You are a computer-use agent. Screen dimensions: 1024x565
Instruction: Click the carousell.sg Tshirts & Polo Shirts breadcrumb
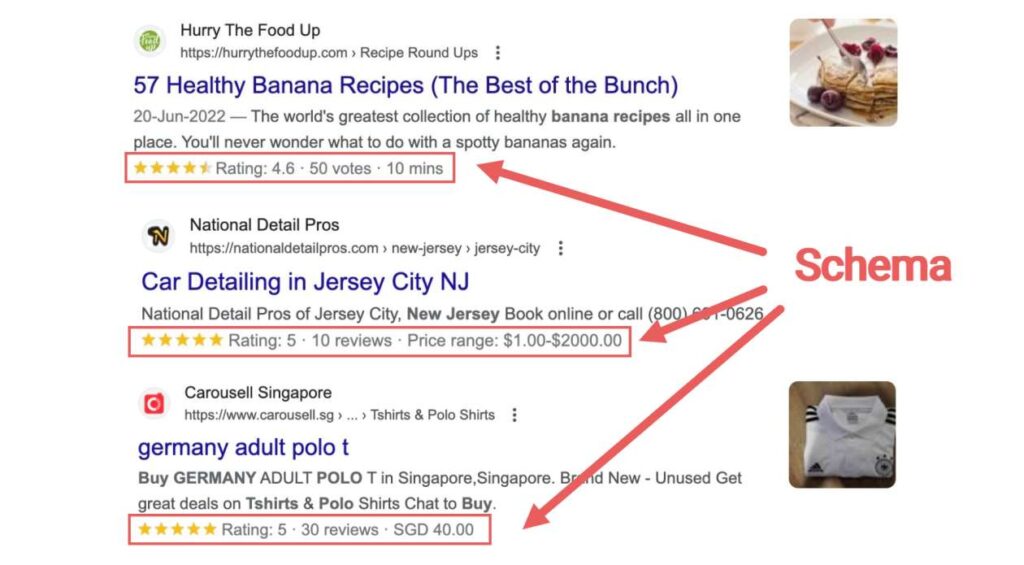coord(339,415)
